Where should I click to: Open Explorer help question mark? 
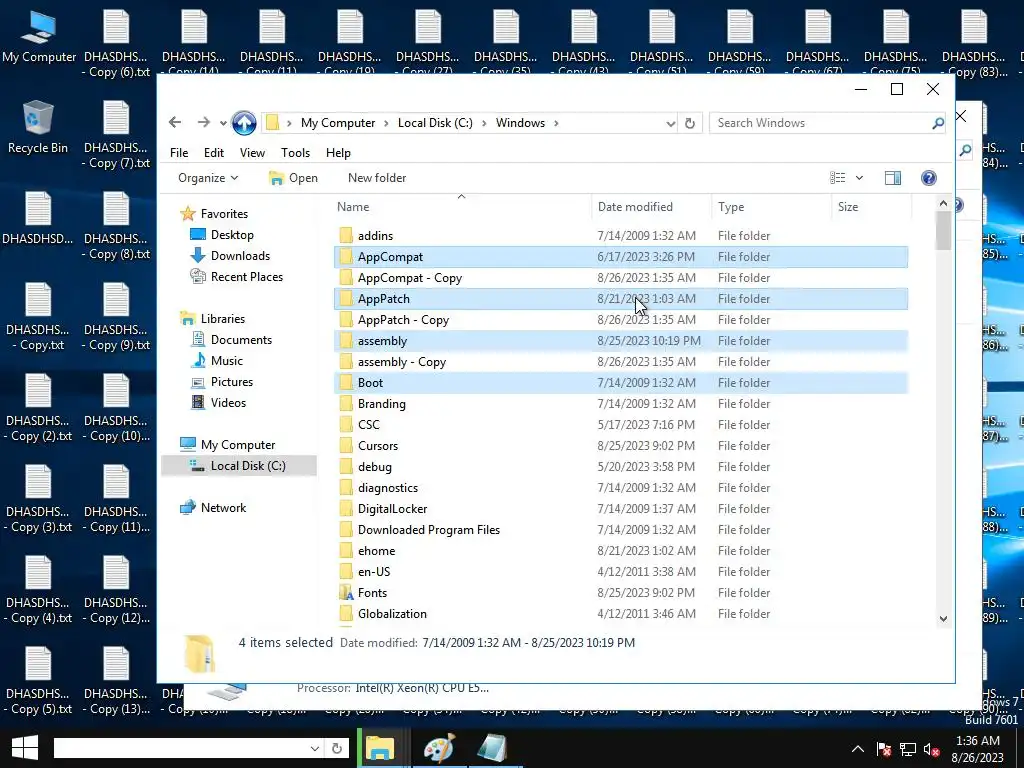click(x=928, y=178)
